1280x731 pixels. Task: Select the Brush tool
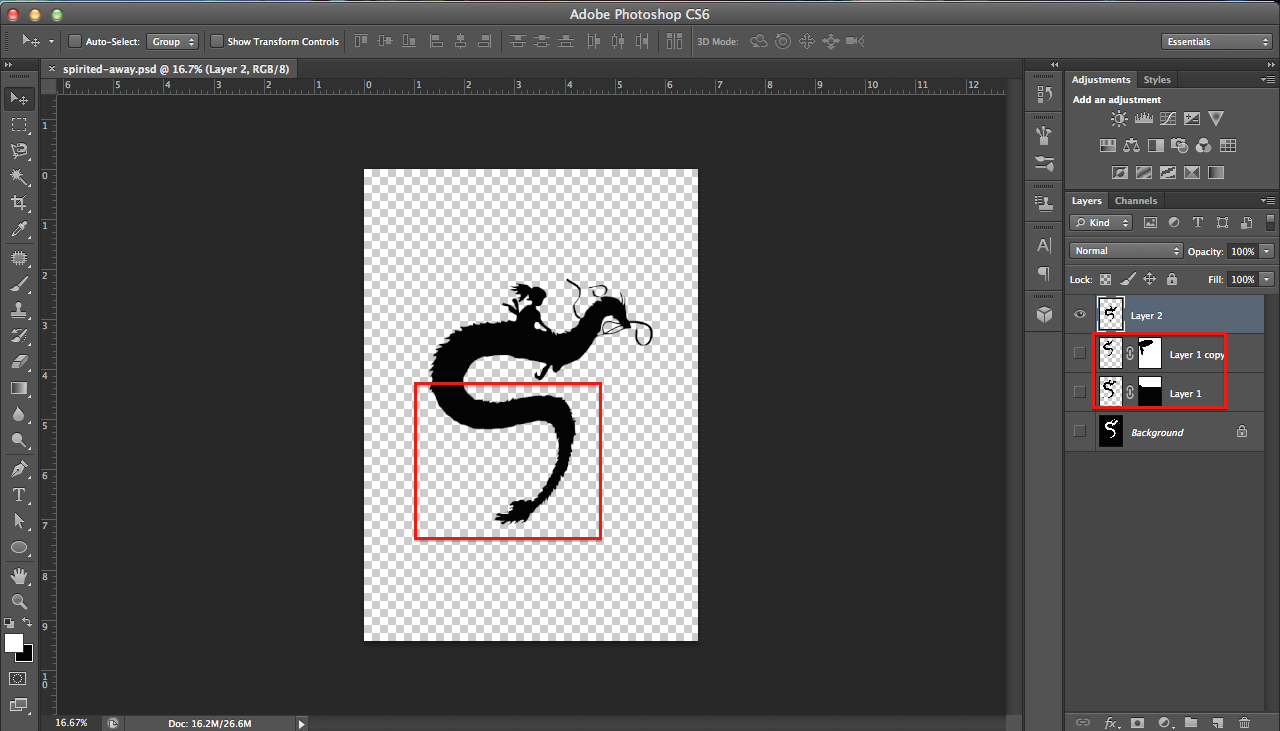coord(19,284)
